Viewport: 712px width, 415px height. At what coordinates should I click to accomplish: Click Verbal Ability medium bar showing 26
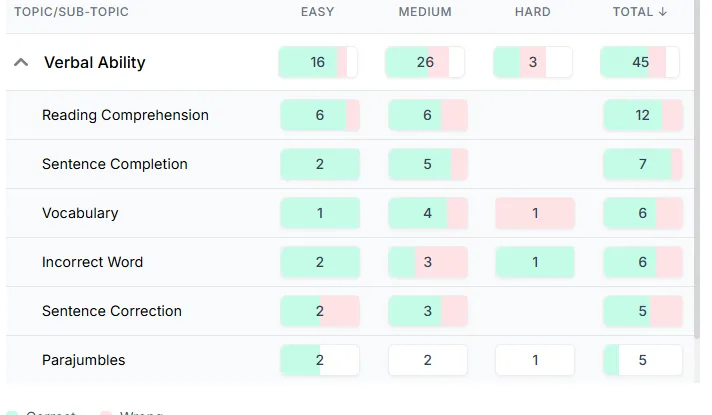coord(425,62)
